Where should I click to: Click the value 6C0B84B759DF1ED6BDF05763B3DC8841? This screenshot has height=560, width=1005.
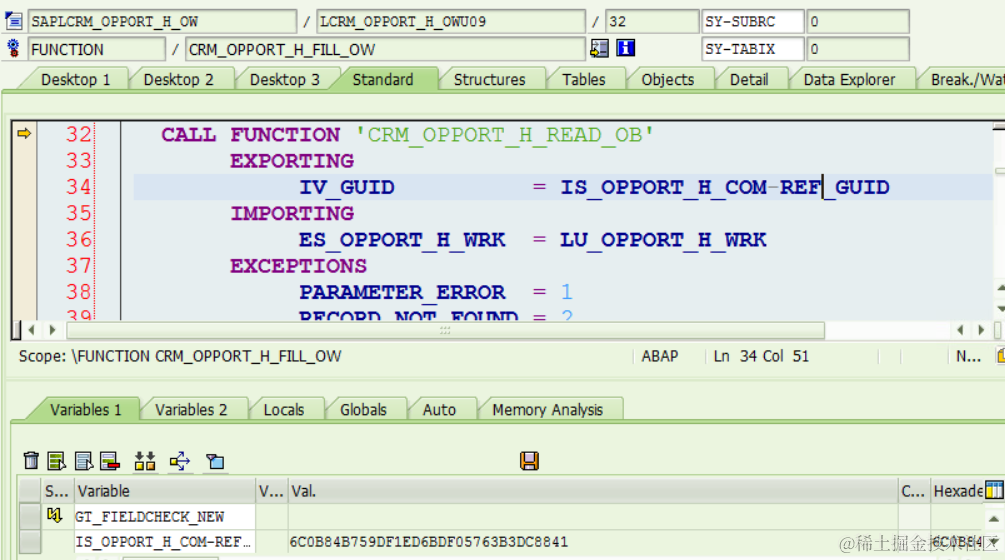pyautogui.click(x=429, y=542)
